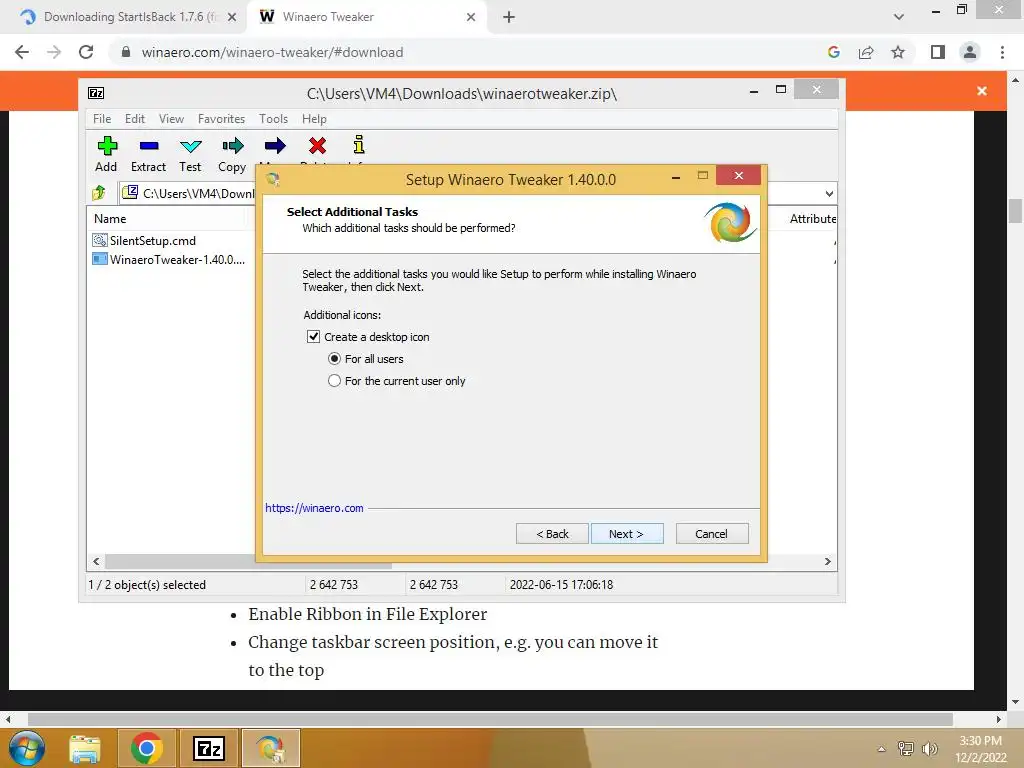1024x768 pixels.
Task: Click the page vertical scrollbar thumb
Action: click(x=1015, y=211)
